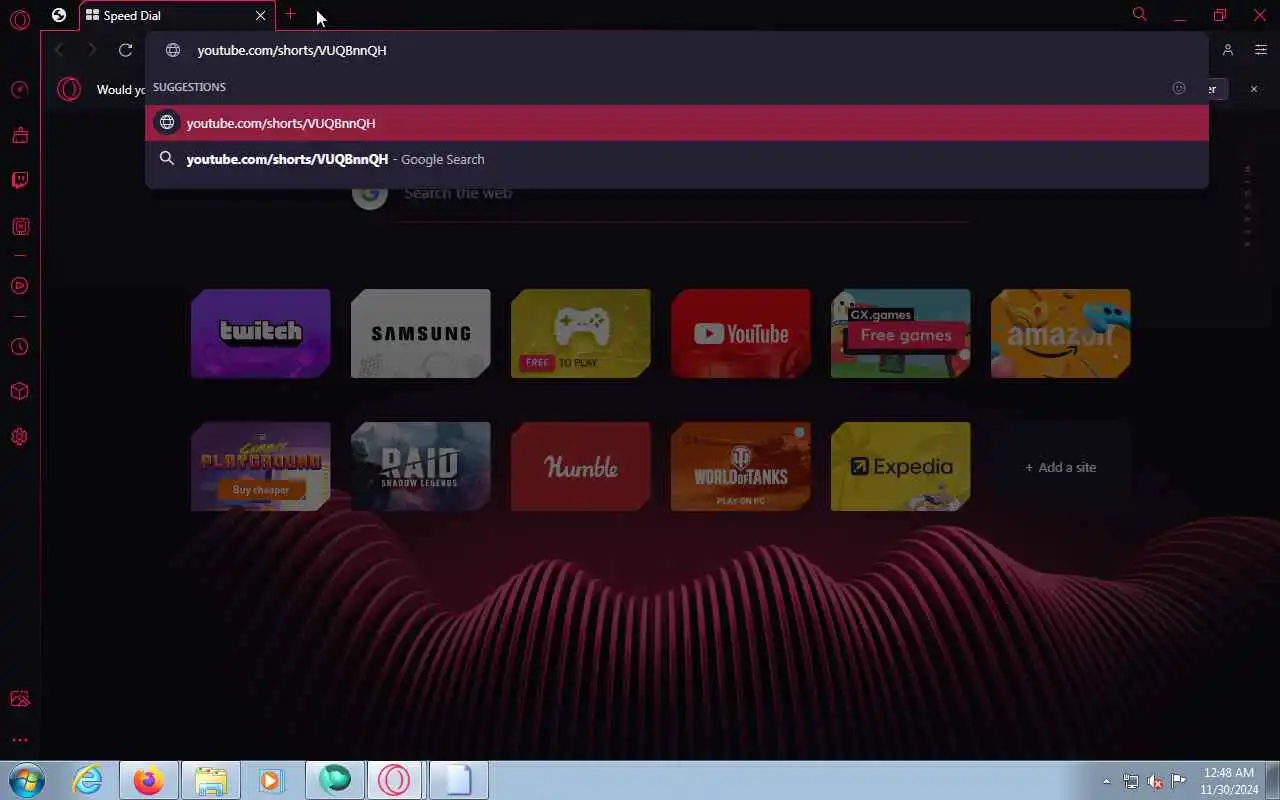Show hidden tray icons arrow
The image size is (1280, 800).
(1106, 781)
